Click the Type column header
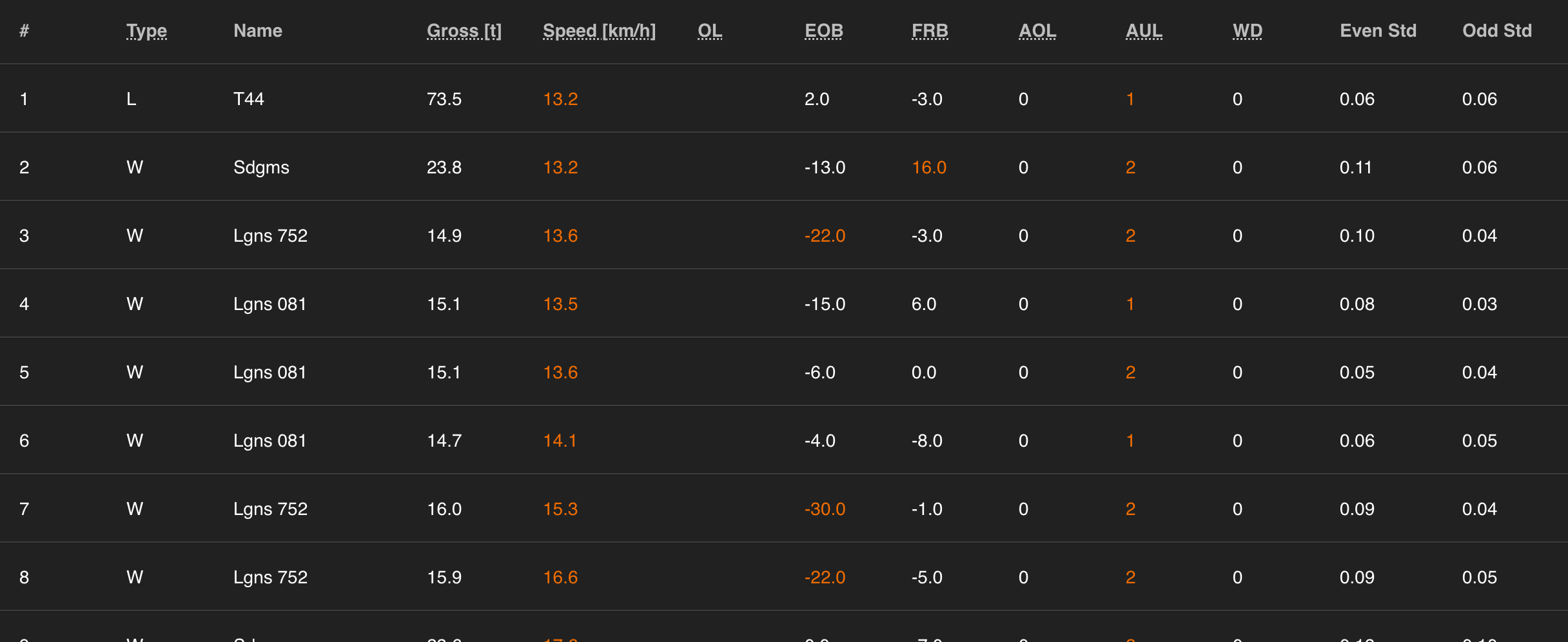 pos(146,31)
